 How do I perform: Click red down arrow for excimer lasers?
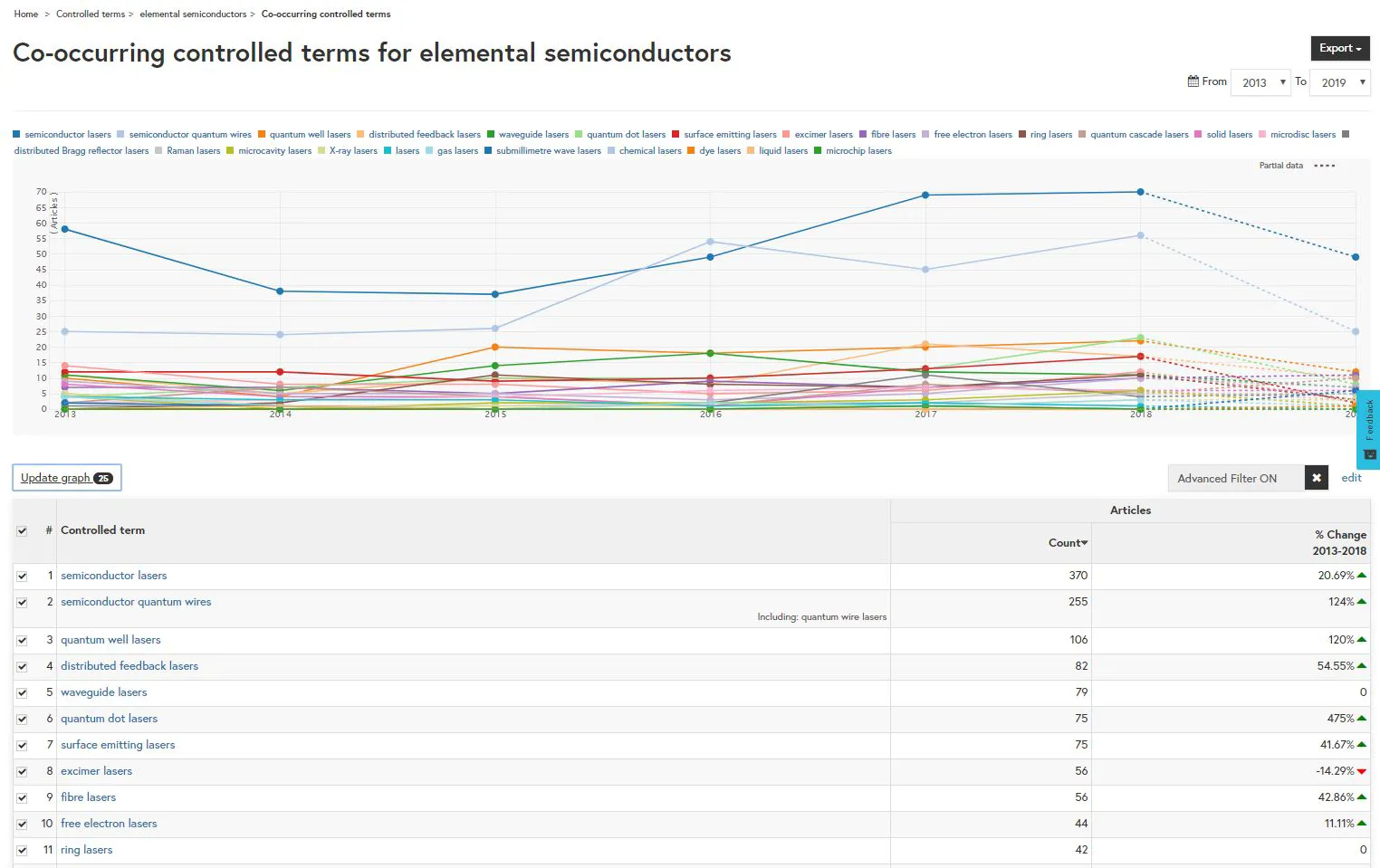coord(1362,771)
